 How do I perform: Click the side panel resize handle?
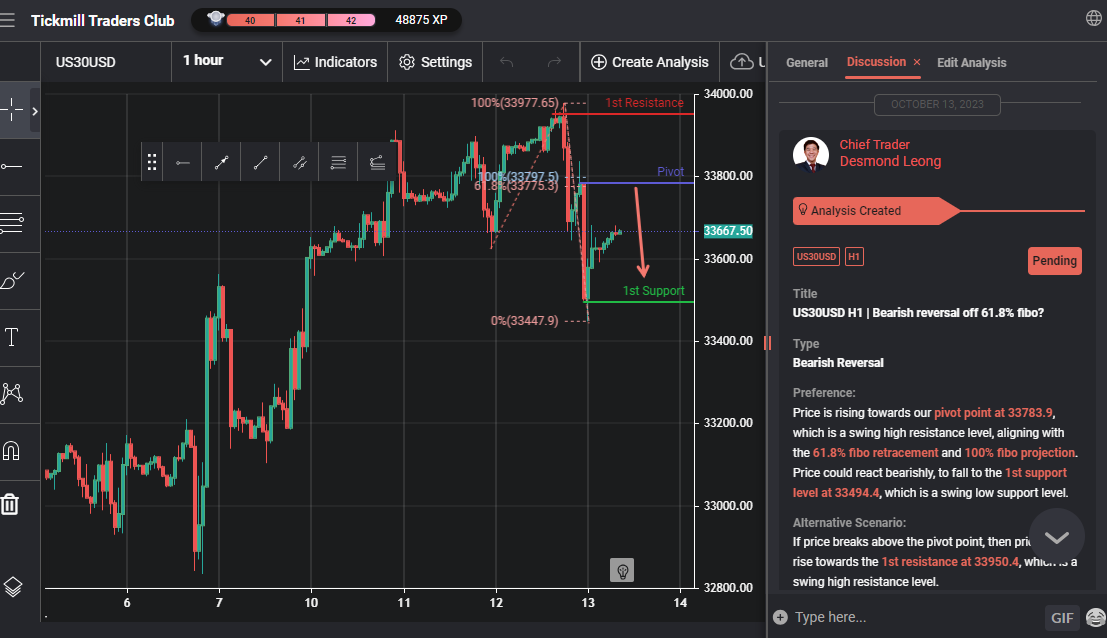pyautogui.click(x=767, y=343)
